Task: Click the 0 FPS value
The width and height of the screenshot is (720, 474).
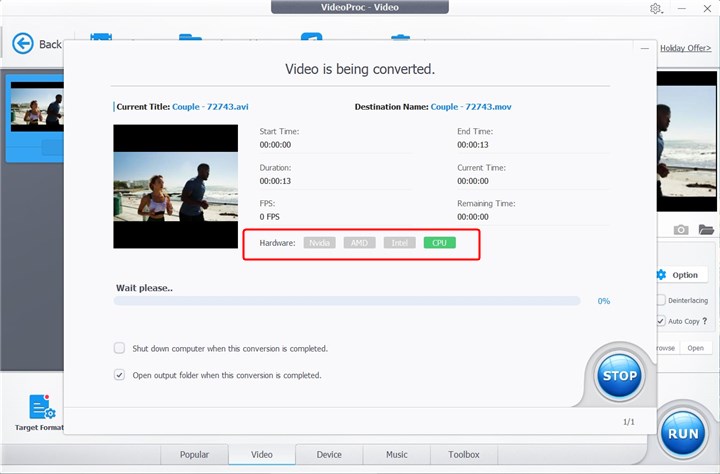Action: pos(270,217)
